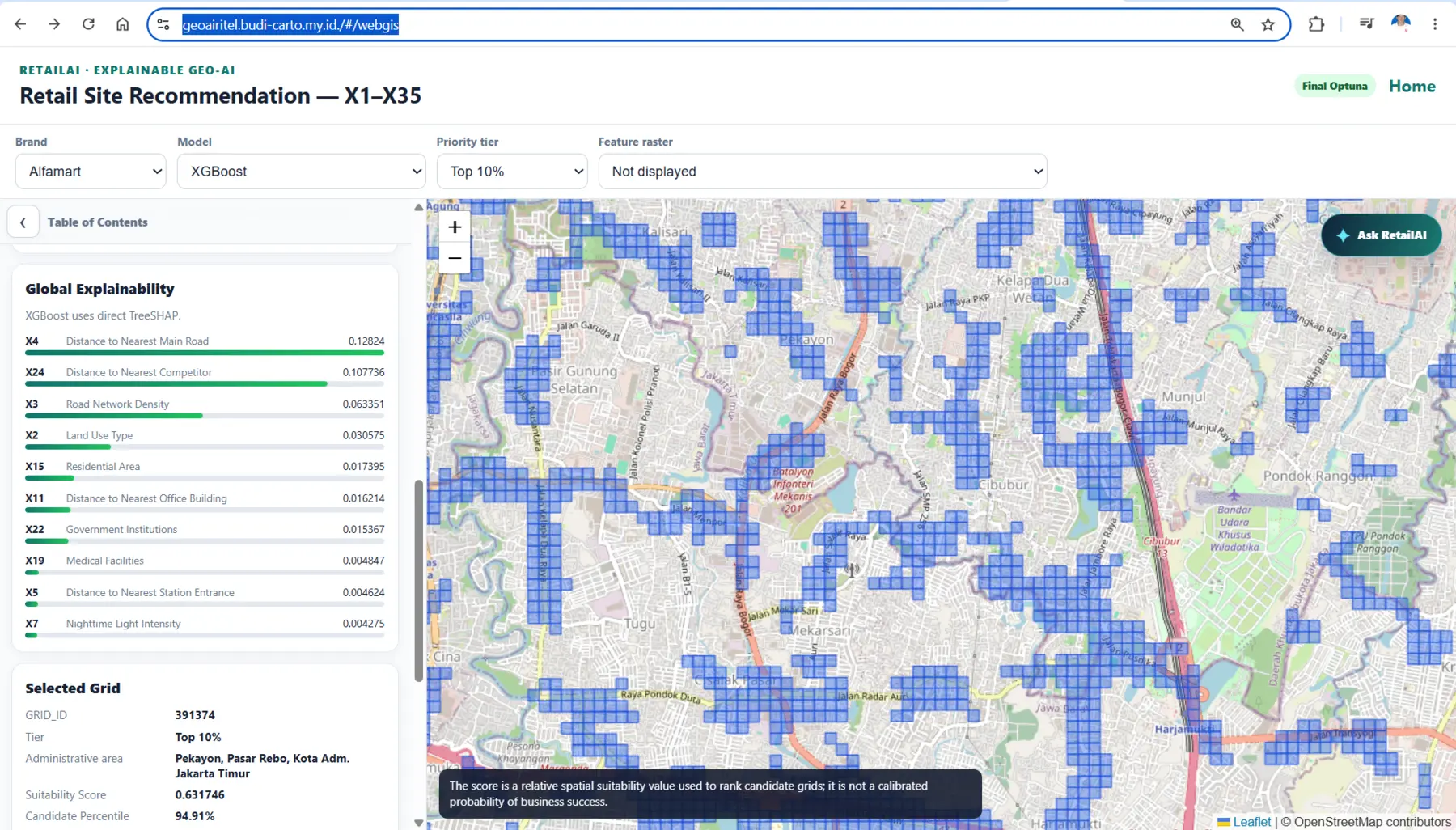
Task: Go to the Home link
Action: point(1412,86)
